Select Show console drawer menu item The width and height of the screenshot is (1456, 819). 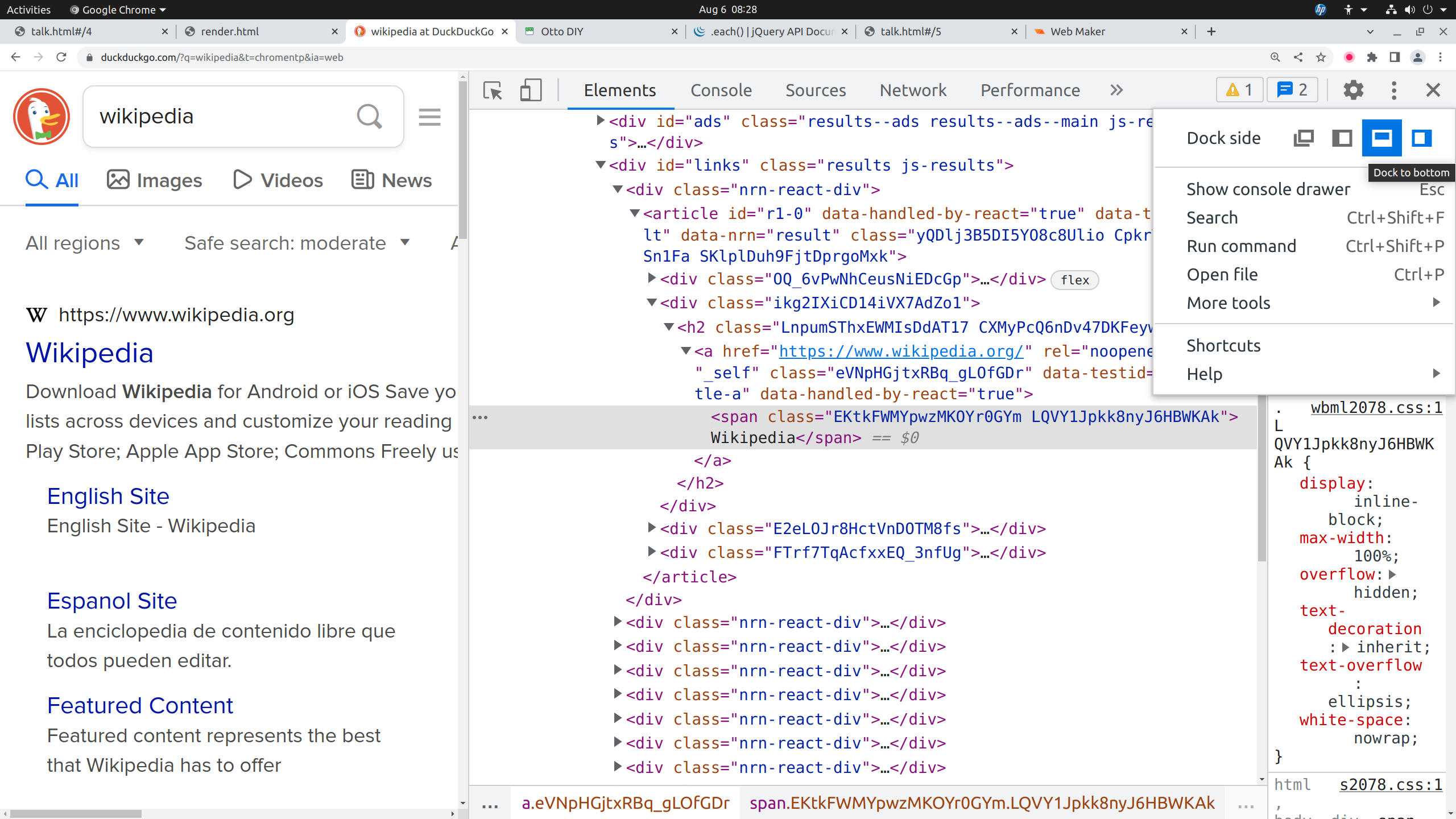click(1268, 189)
